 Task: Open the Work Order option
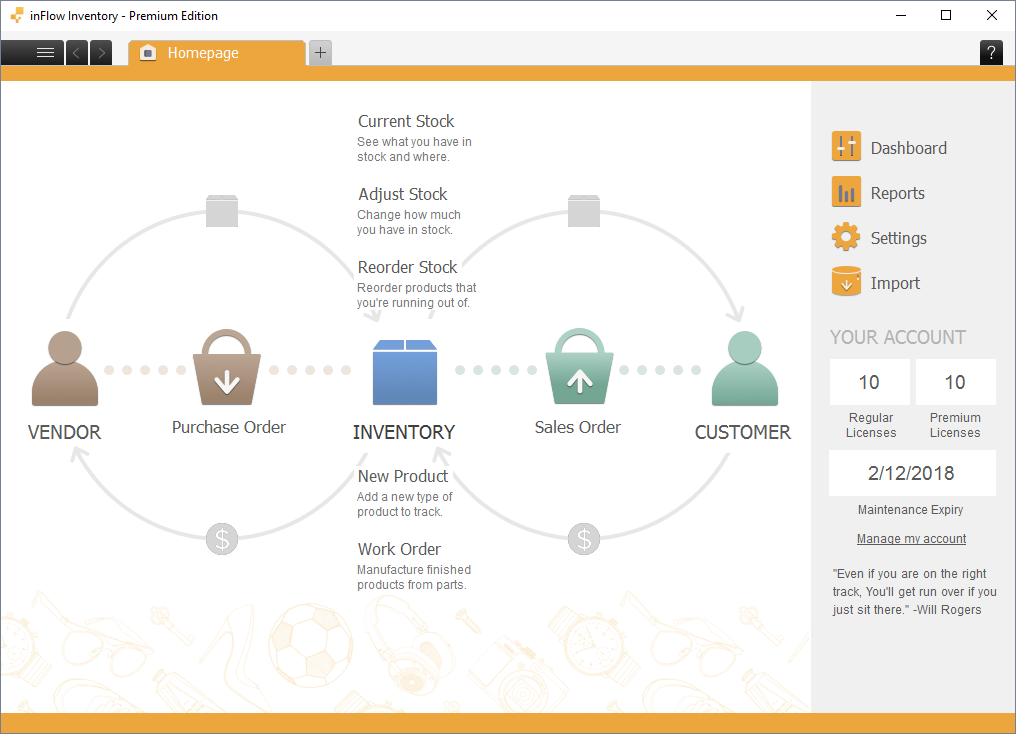click(x=399, y=549)
